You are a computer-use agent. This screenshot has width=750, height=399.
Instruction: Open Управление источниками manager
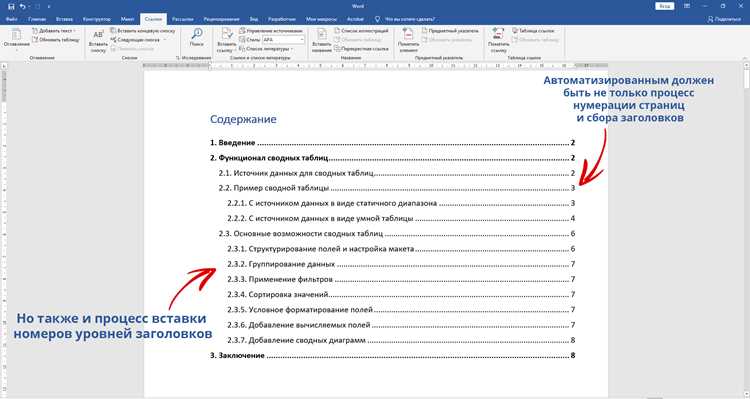tap(271, 31)
